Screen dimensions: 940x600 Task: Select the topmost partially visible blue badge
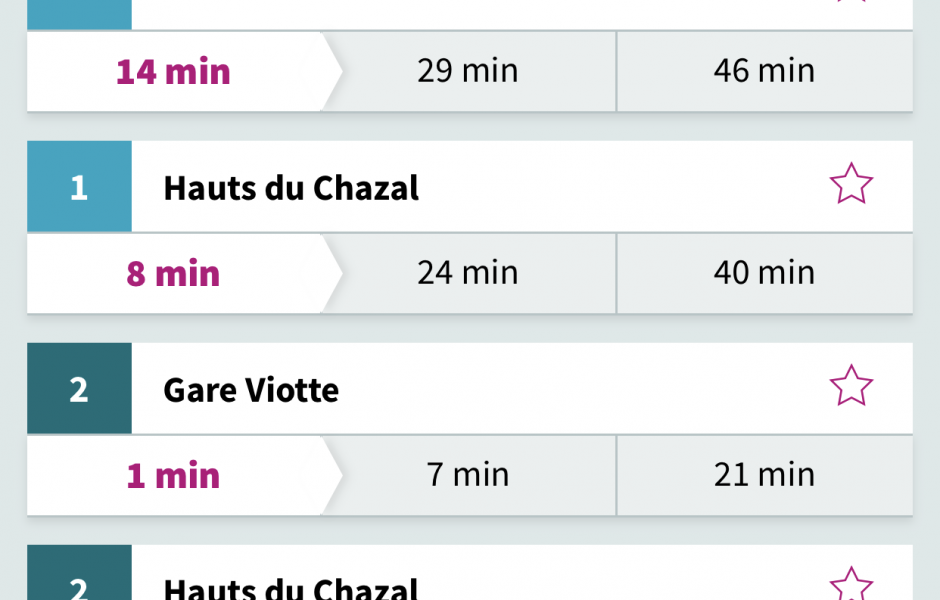point(79,14)
